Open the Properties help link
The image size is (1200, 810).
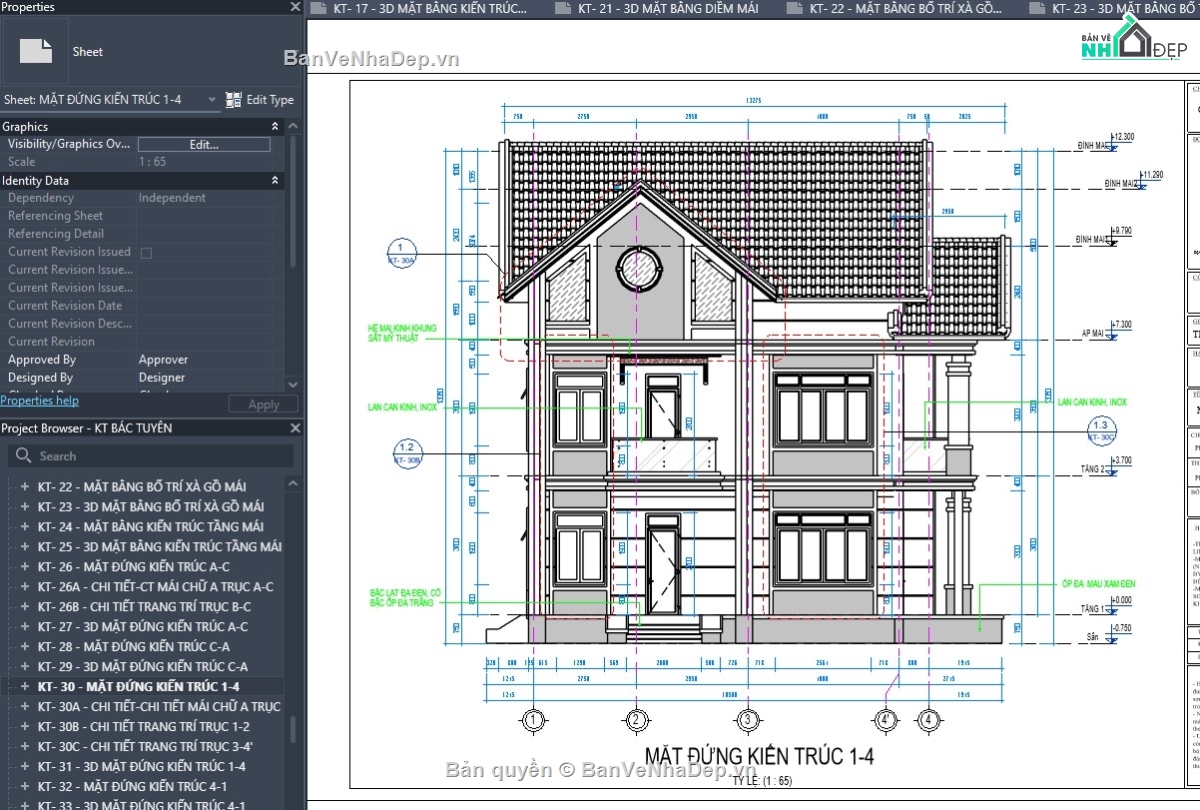tap(40, 401)
